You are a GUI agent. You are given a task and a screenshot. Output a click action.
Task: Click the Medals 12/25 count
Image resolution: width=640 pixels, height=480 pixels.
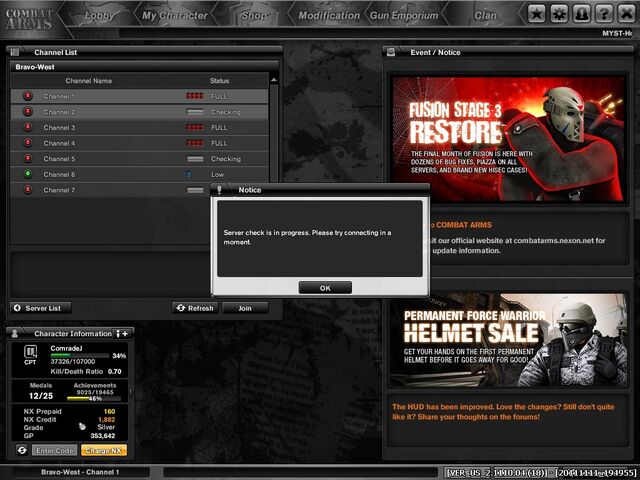pos(41,396)
